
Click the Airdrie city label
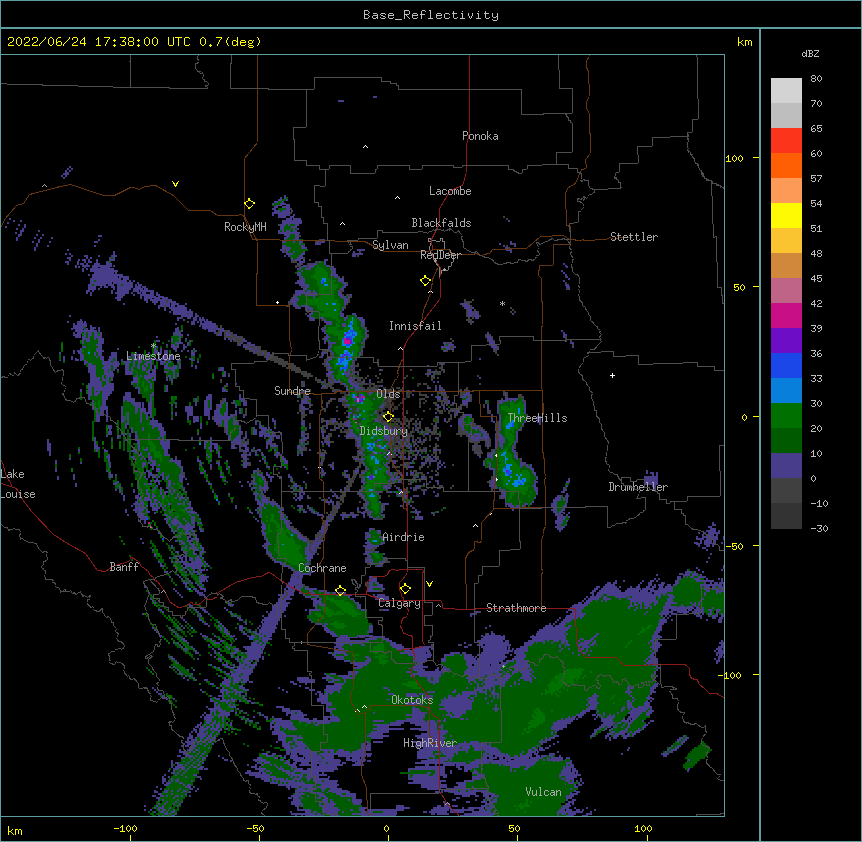click(x=403, y=537)
